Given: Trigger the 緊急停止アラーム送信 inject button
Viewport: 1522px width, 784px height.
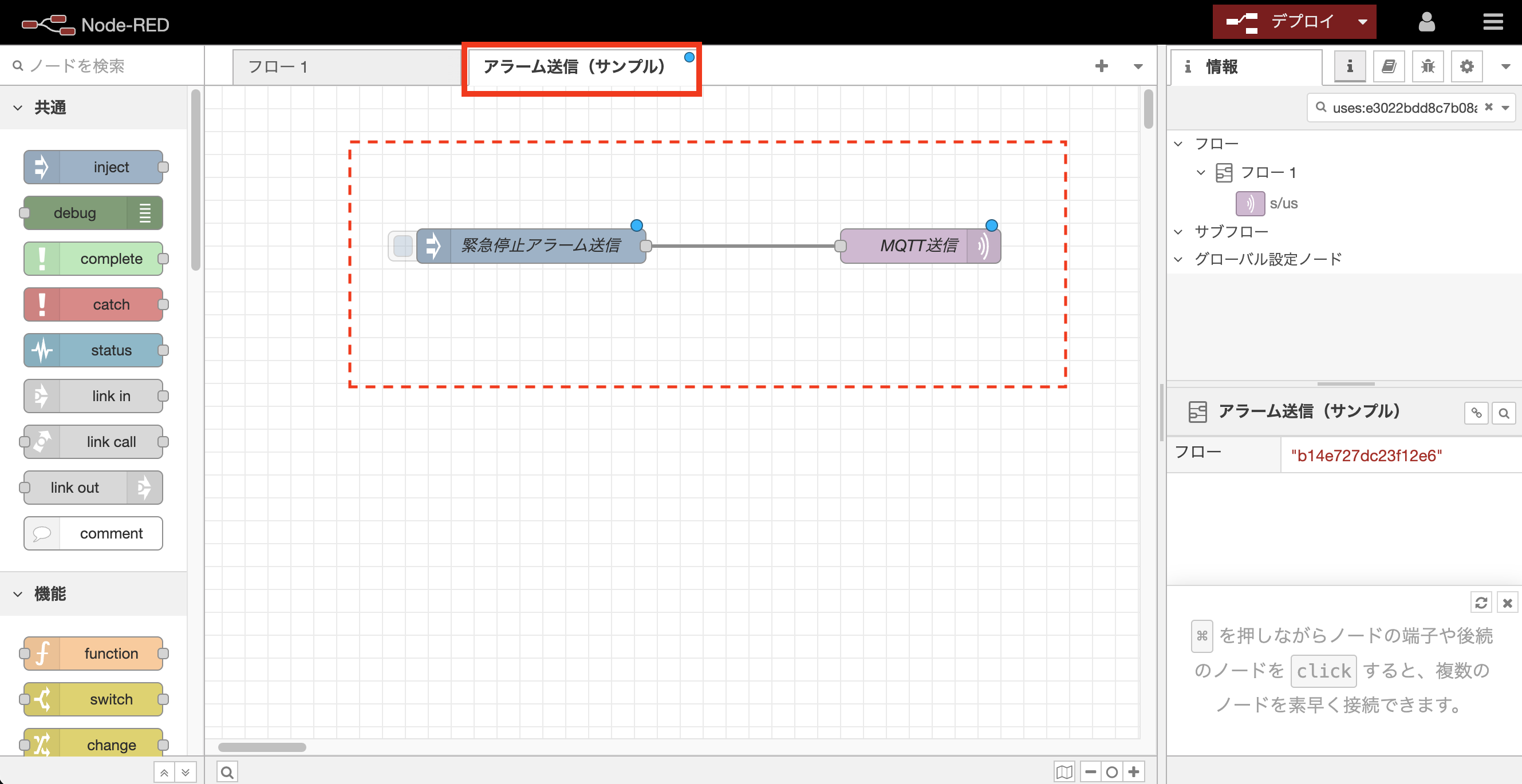Looking at the screenshot, I should [403, 246].
